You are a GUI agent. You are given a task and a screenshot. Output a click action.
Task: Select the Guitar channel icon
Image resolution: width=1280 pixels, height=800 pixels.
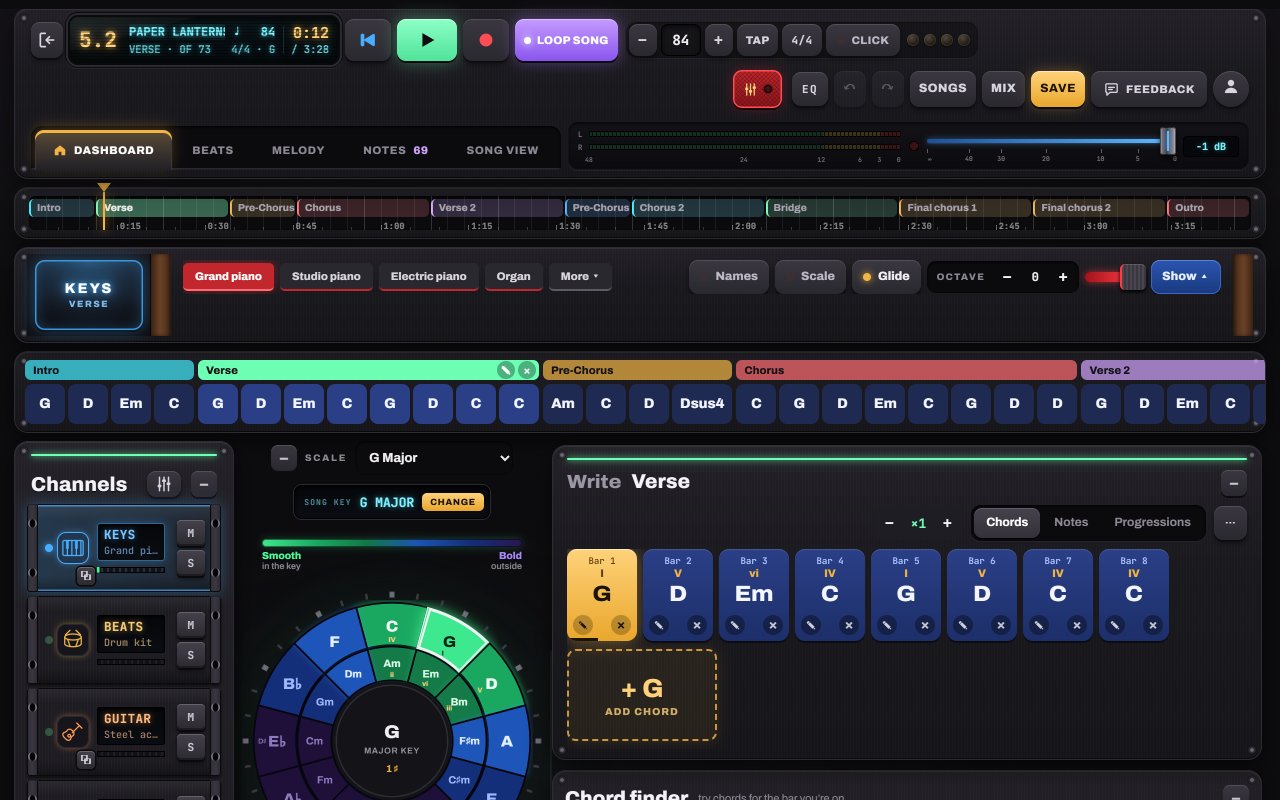click(x=73, y=730)
